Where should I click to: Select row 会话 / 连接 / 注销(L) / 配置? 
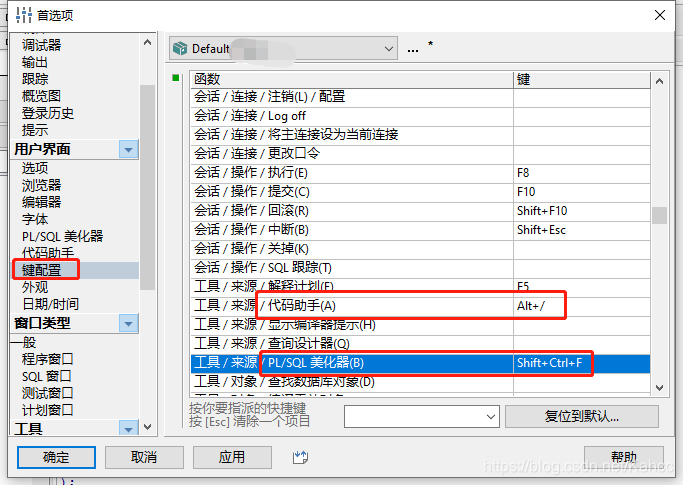coord(420,96)
